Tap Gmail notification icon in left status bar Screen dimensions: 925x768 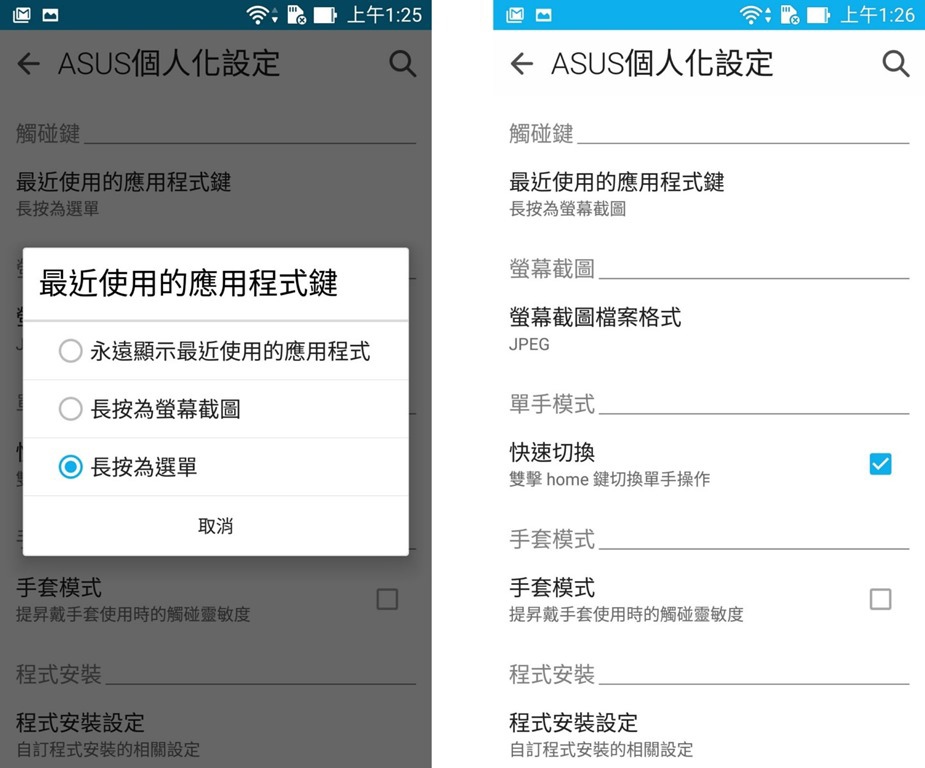click(x=21, y=15)
